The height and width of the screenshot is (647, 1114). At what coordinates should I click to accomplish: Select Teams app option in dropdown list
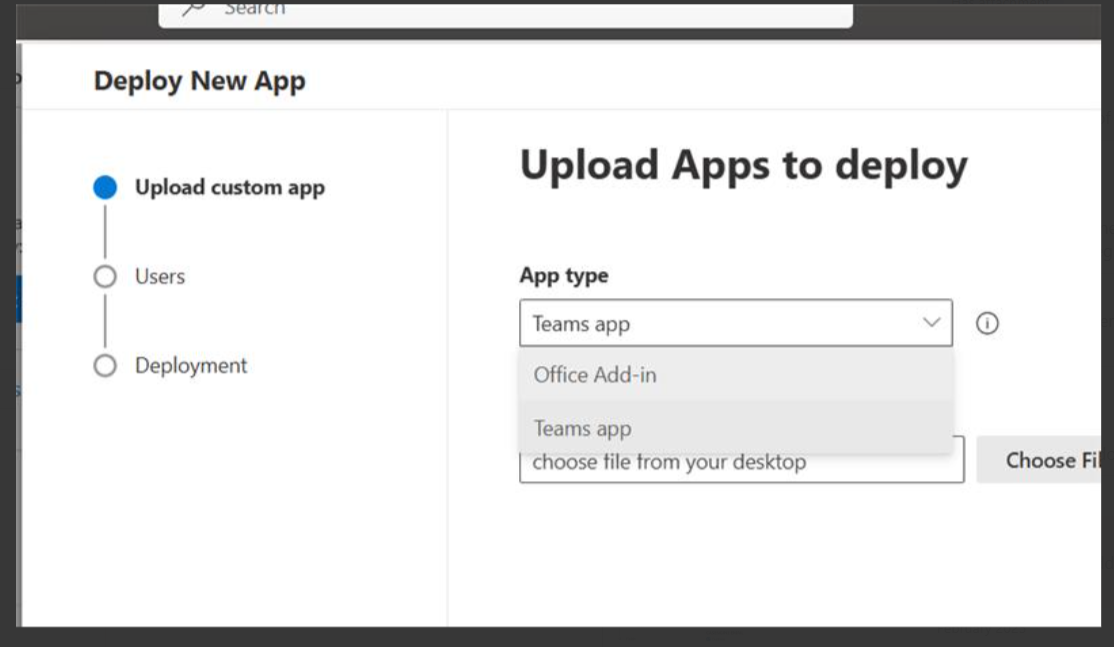pos(736,428)
